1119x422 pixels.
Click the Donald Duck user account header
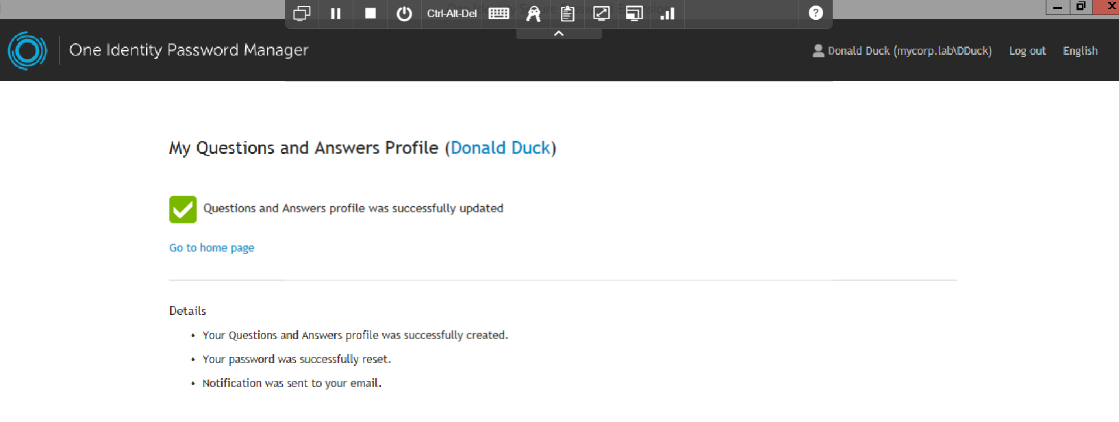click(x=902, y=51)
